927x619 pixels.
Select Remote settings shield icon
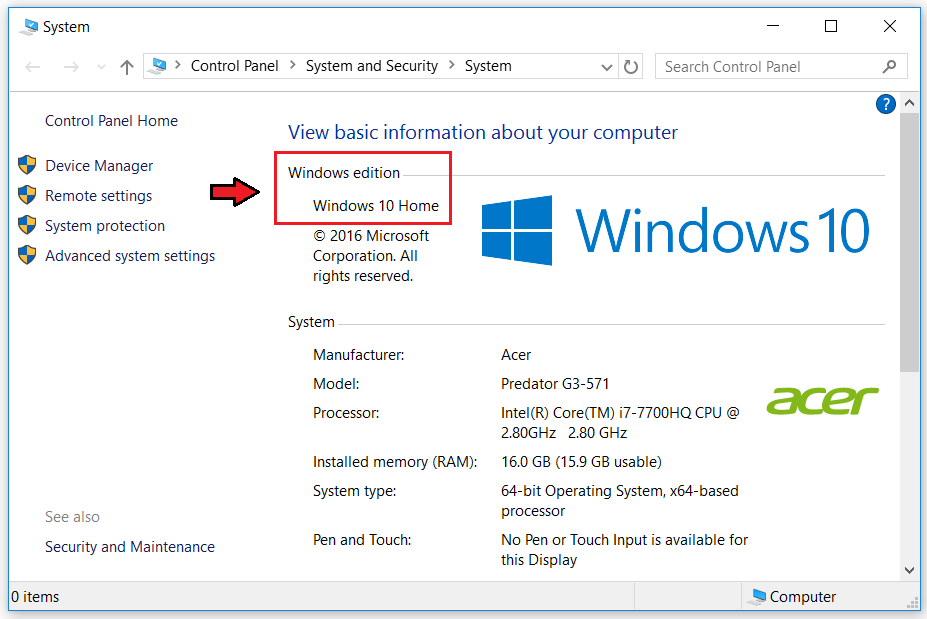point(26,195)
